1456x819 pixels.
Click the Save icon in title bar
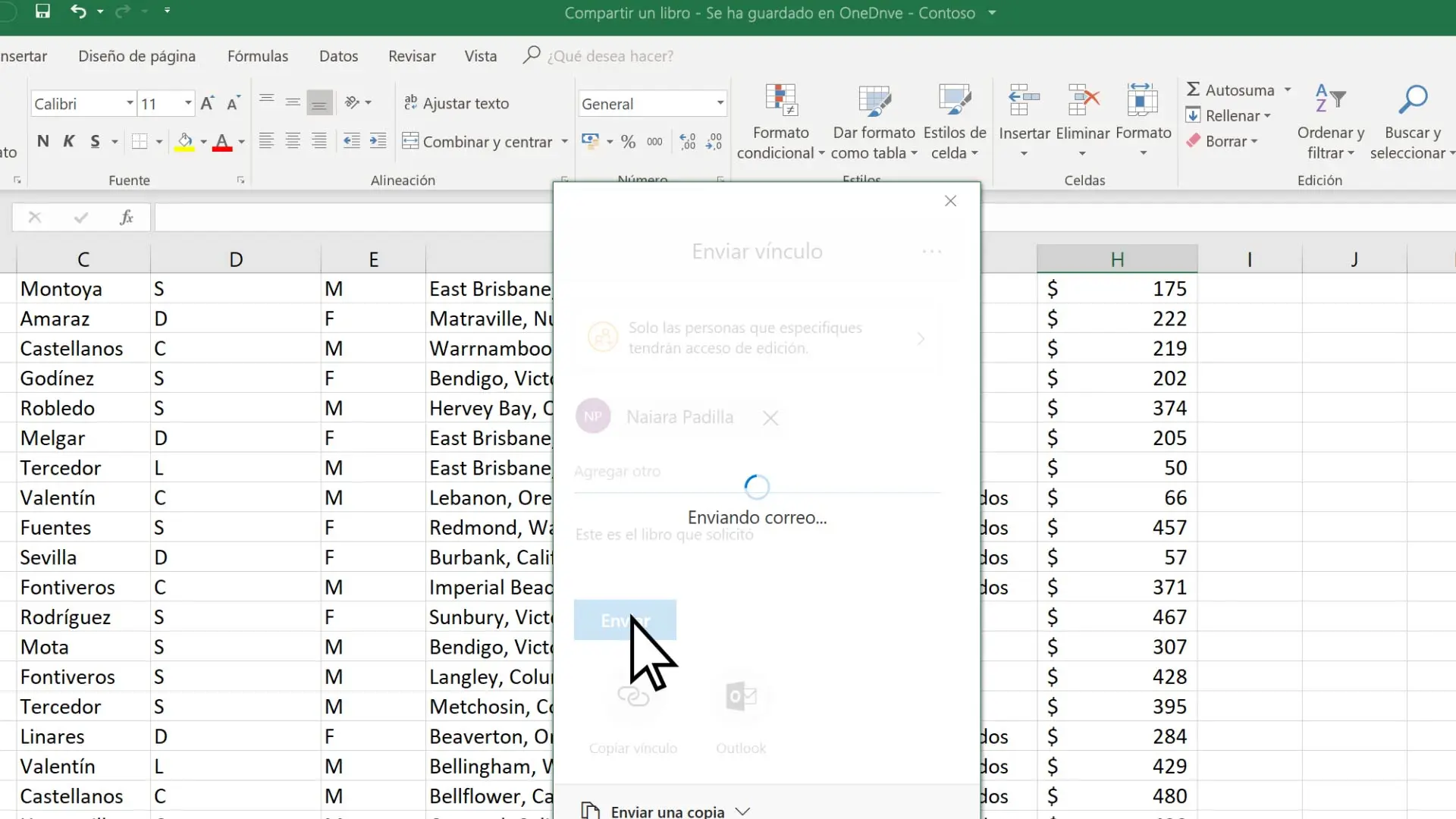(x=42, y=11)
